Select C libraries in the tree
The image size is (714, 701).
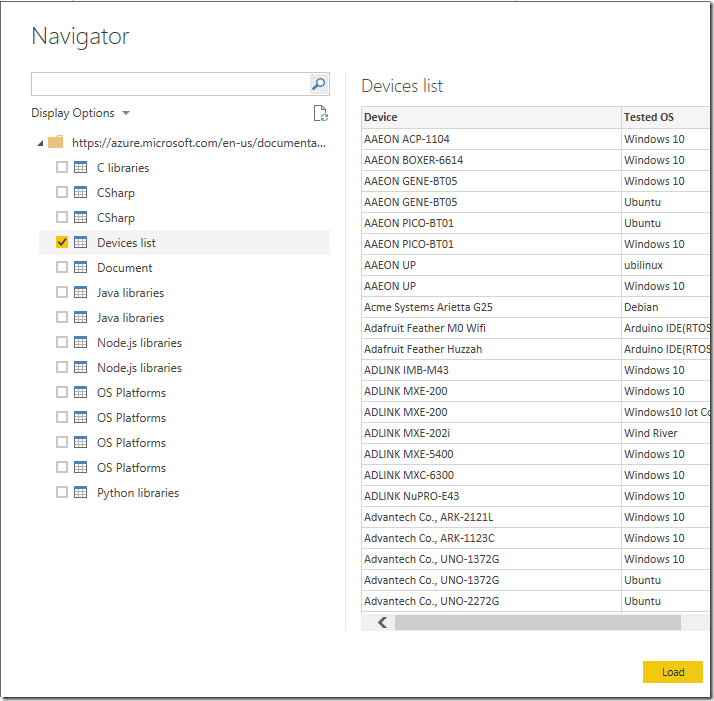coord(123,168)
